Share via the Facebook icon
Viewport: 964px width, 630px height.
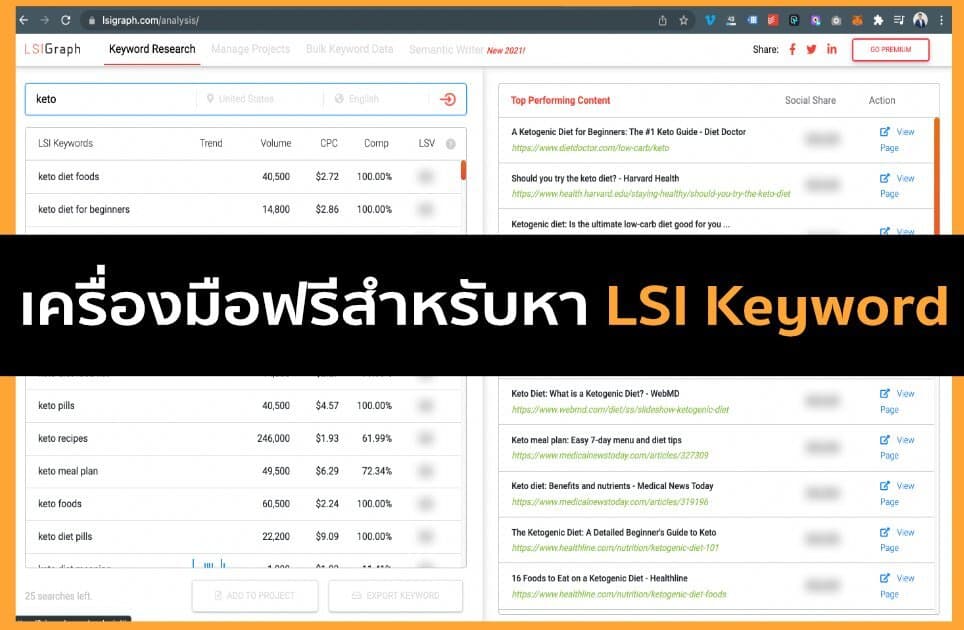point(794,49)
